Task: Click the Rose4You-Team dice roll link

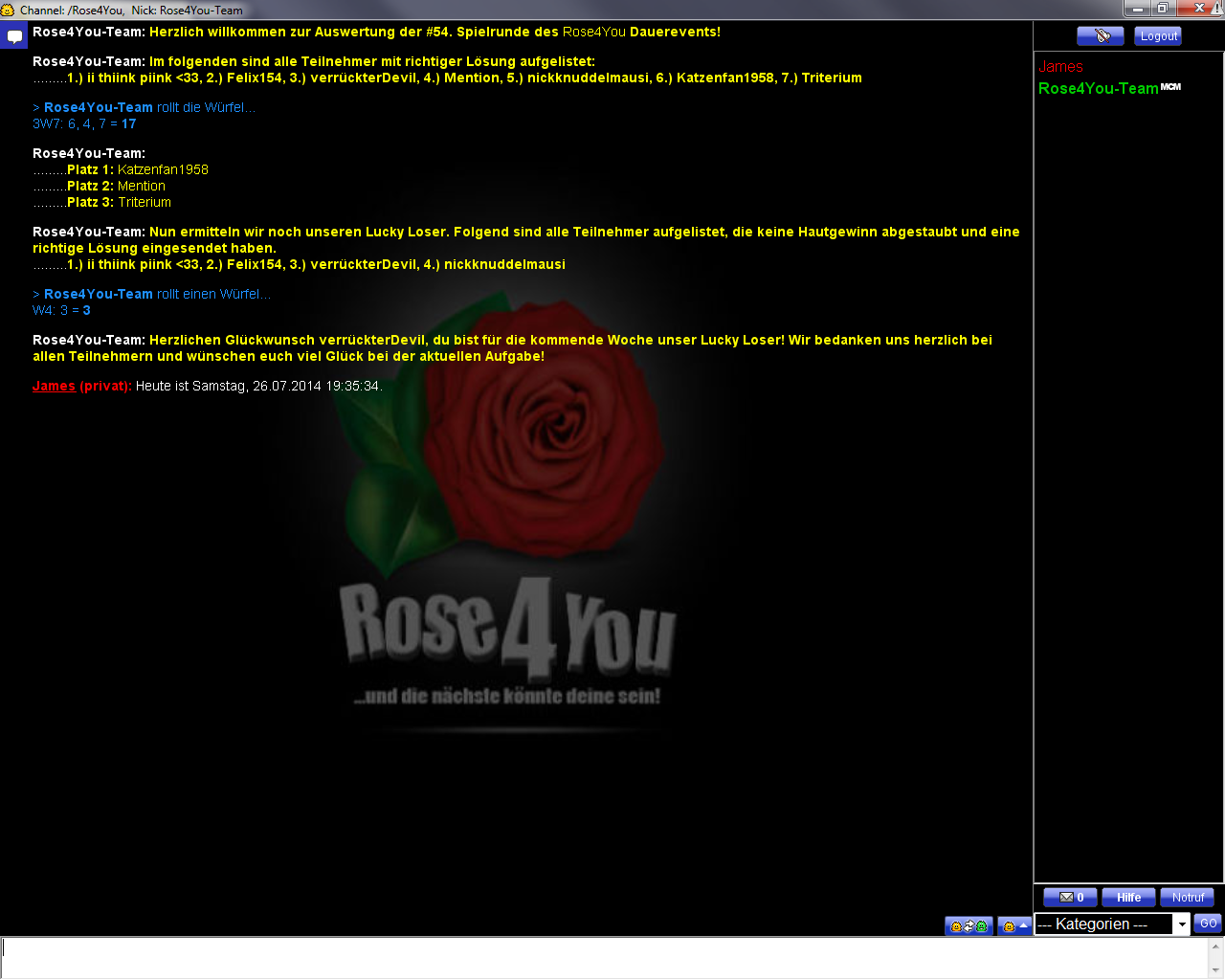Action: 99,107
